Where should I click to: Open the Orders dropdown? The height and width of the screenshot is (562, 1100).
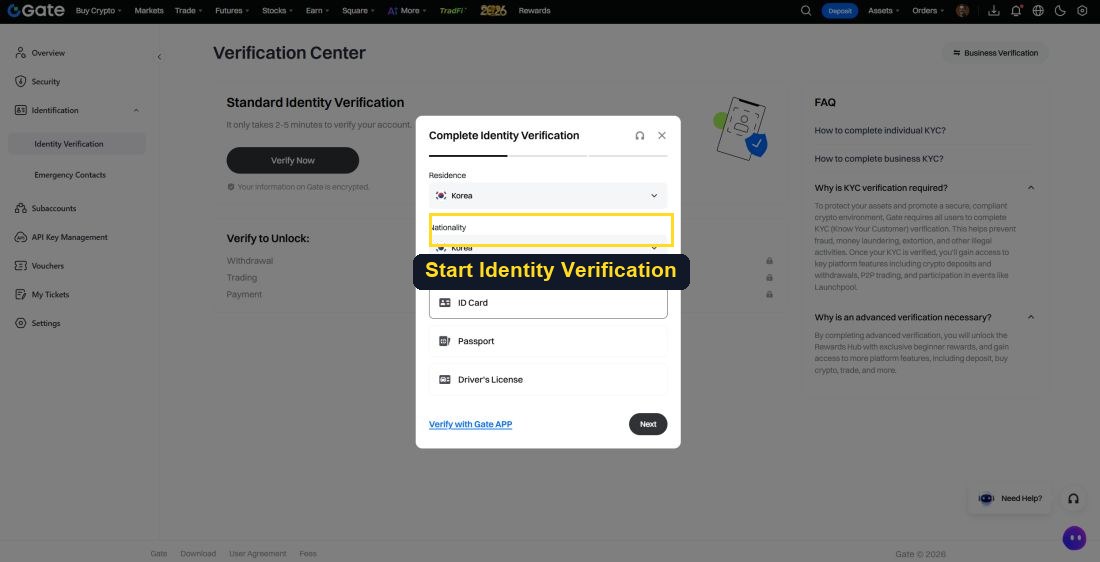pos(928,11)
